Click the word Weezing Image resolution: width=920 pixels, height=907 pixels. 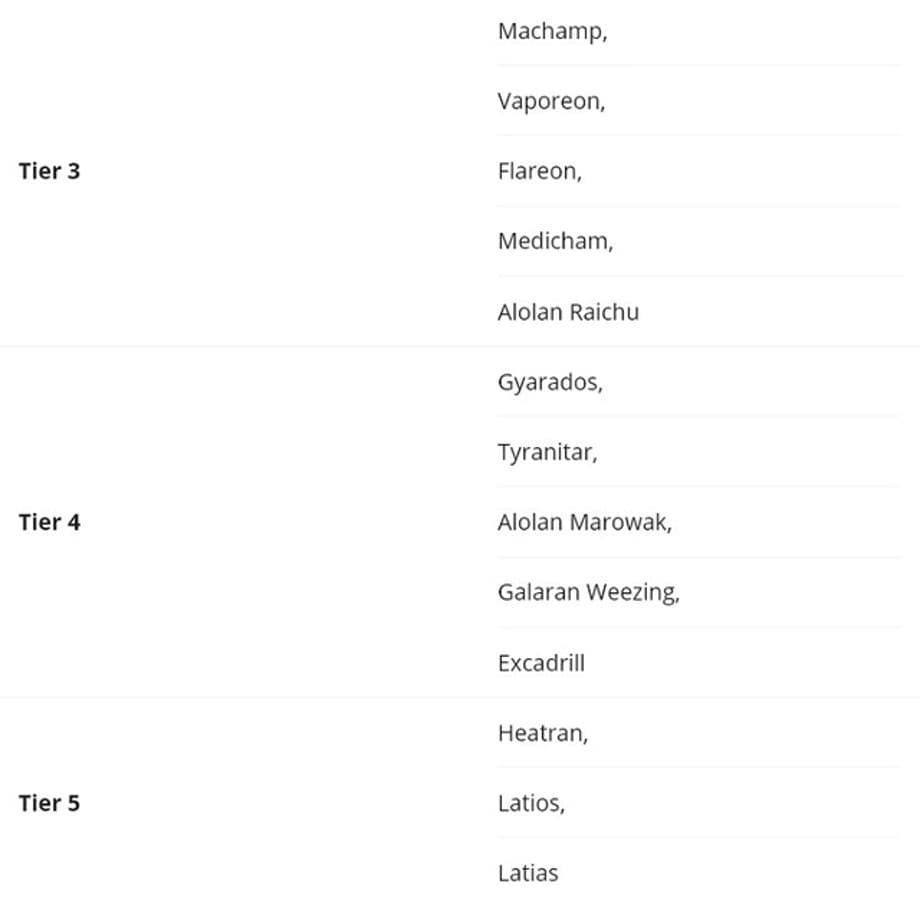click(632, 592)
